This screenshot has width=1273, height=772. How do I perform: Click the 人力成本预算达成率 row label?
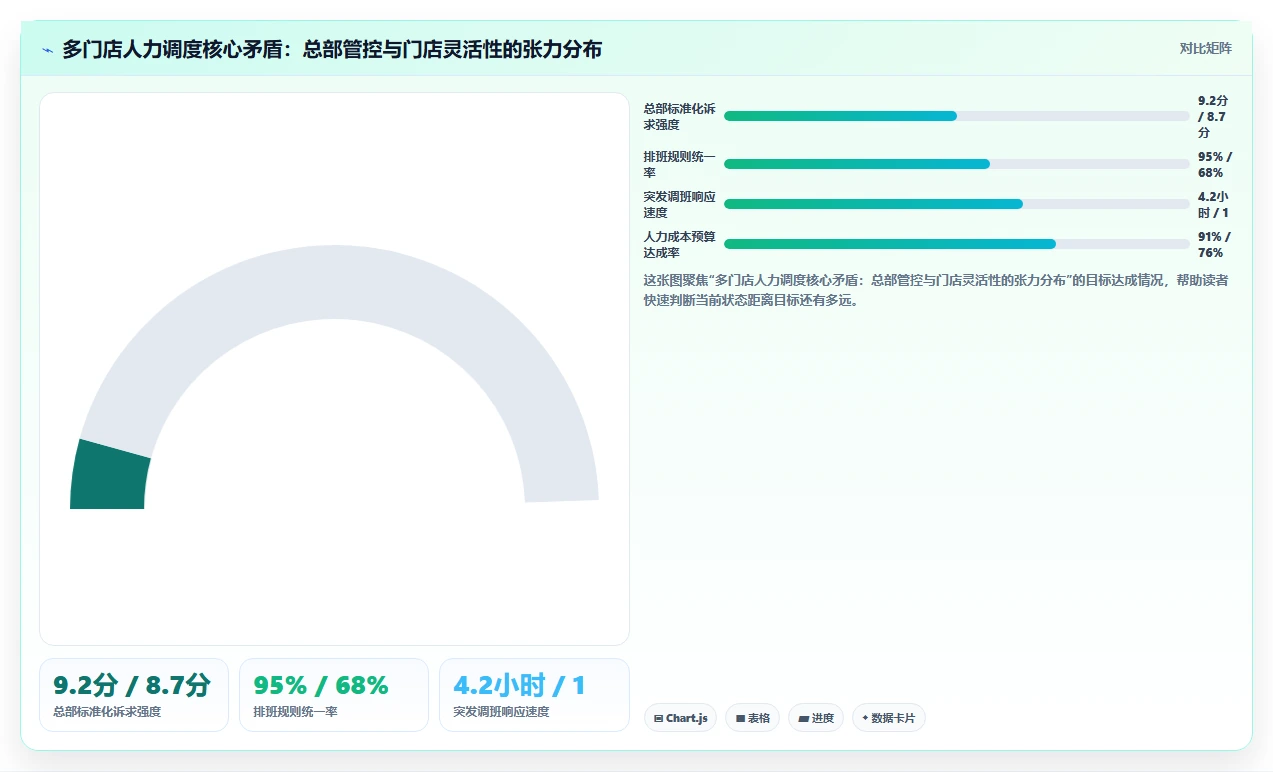pos(680,245)
